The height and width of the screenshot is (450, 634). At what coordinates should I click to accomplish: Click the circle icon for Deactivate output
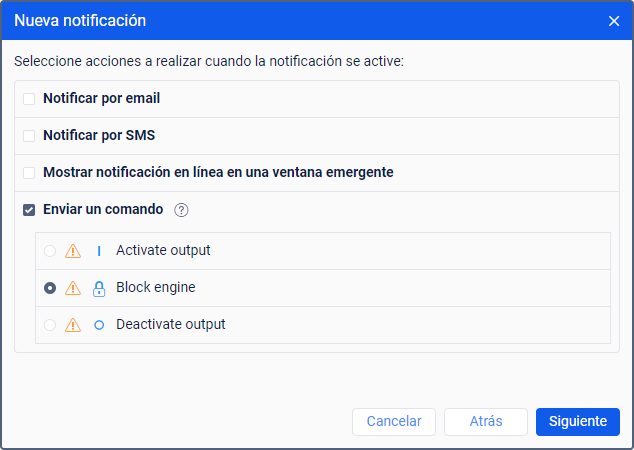pyautogui.click(x=99, y=325)
